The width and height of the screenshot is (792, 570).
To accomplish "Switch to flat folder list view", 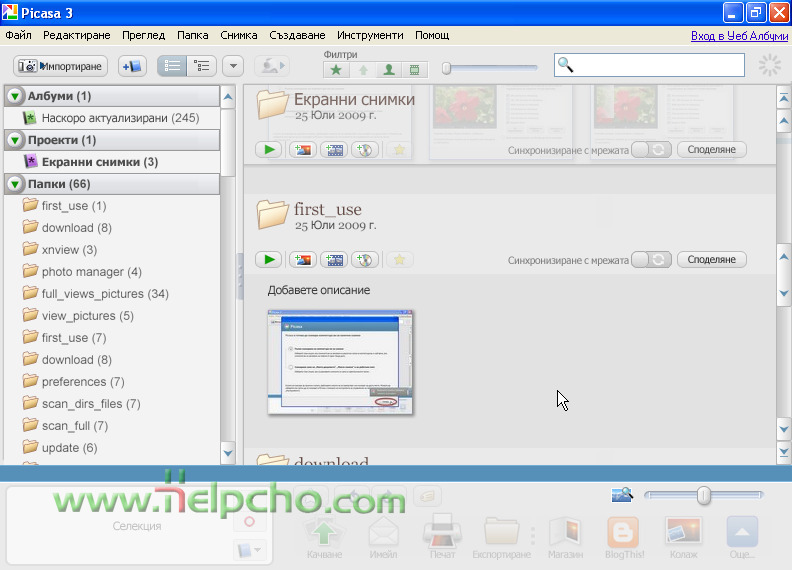I will [x=172, y=66].
